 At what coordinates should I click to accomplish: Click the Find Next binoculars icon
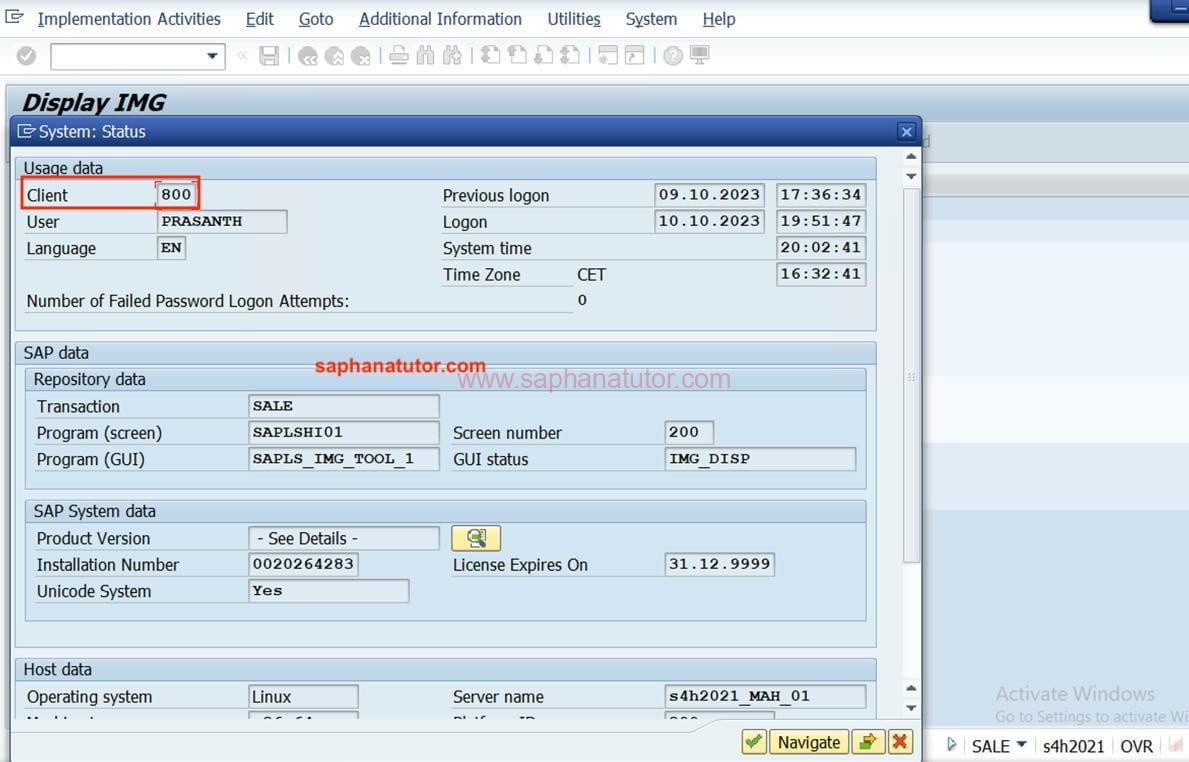point(453,55)
